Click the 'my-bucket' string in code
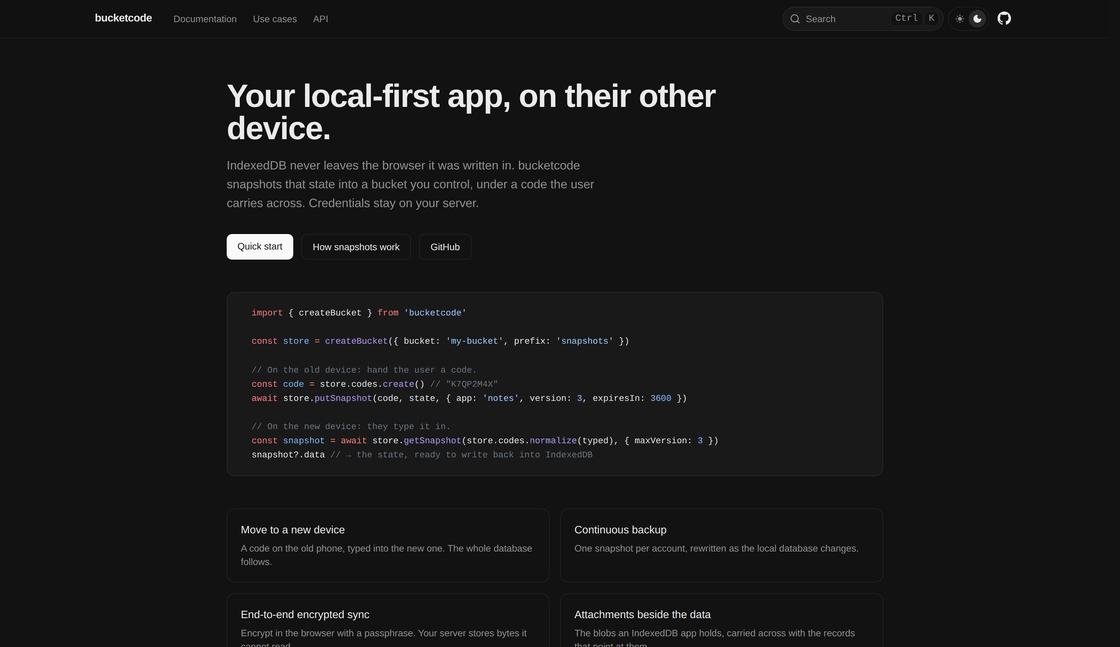This screenshot has width=1120, height=647. (474, 341)
